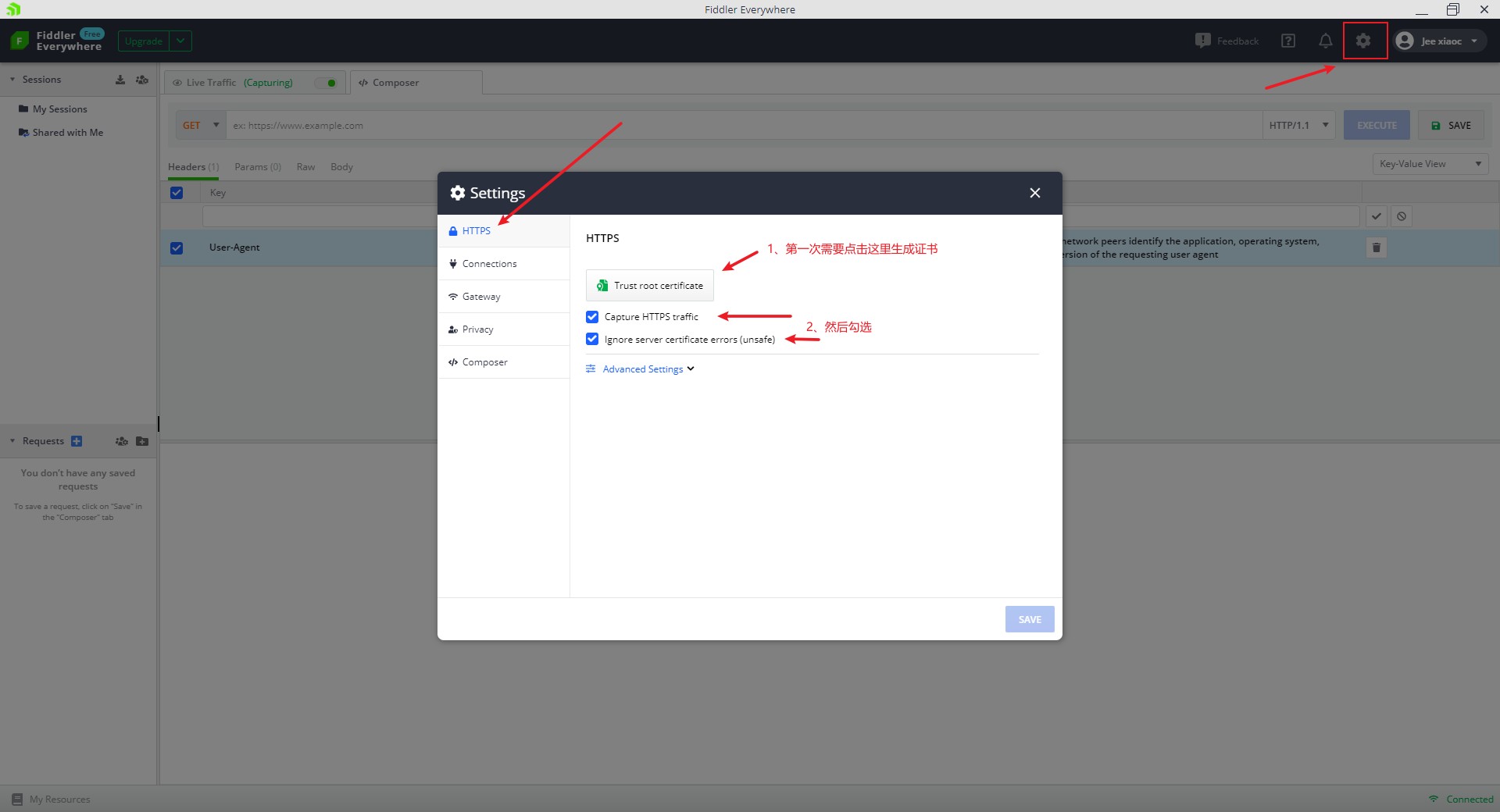Click the User-Agent key cell
1500x812 pixels.
(234, 248)
